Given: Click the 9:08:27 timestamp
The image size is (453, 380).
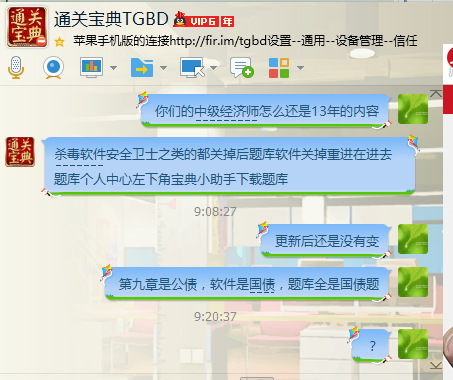Looking at the screenshot, I should [215, 212].
